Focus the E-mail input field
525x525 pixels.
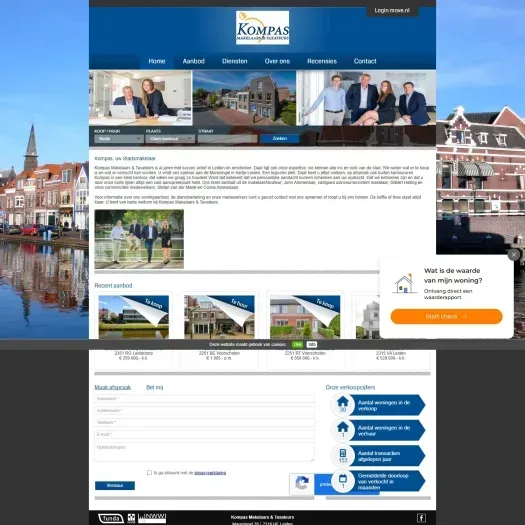(x=205, y=434)
